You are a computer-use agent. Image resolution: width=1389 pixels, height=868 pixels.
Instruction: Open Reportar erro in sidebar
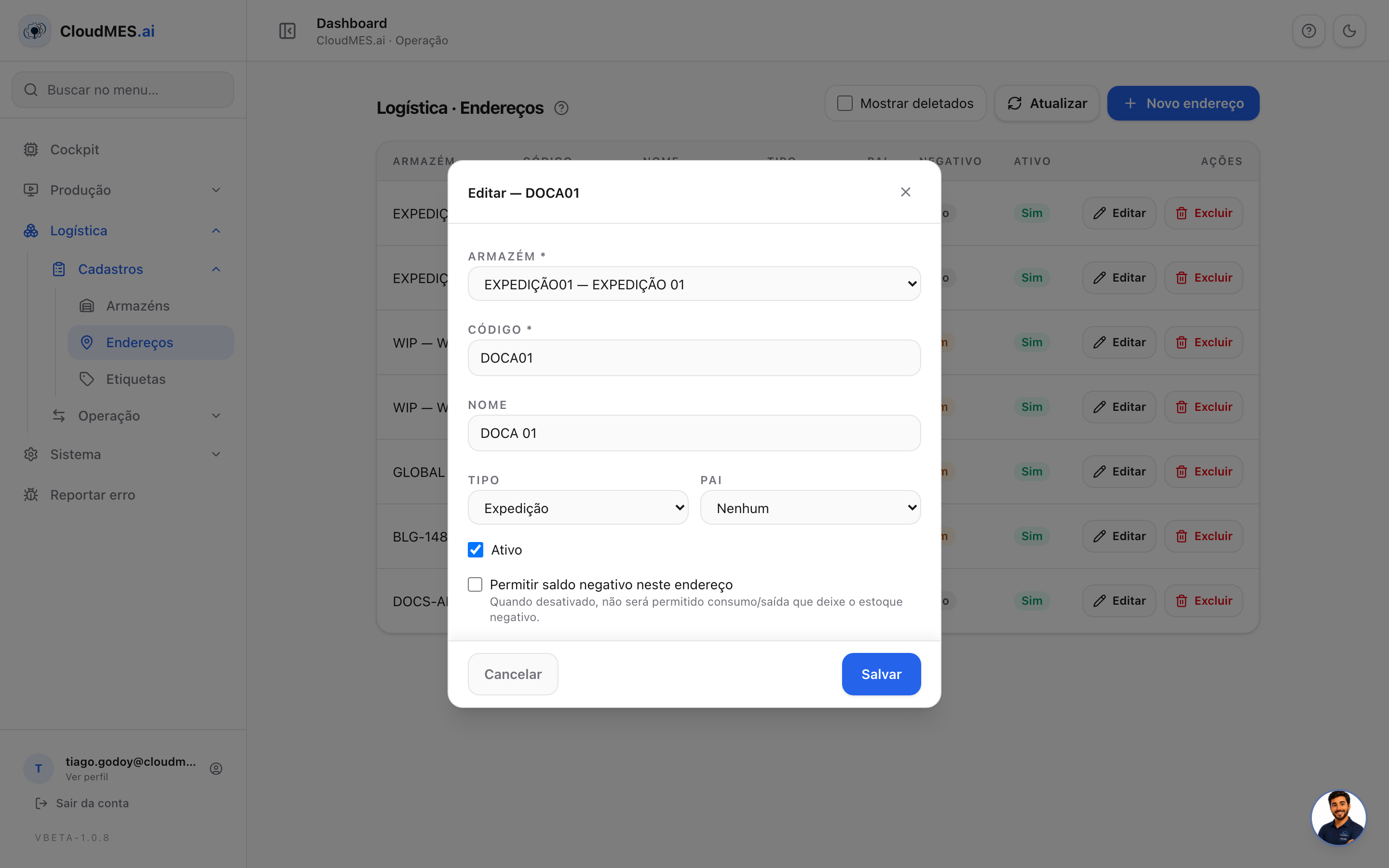[x=123, y=495]
